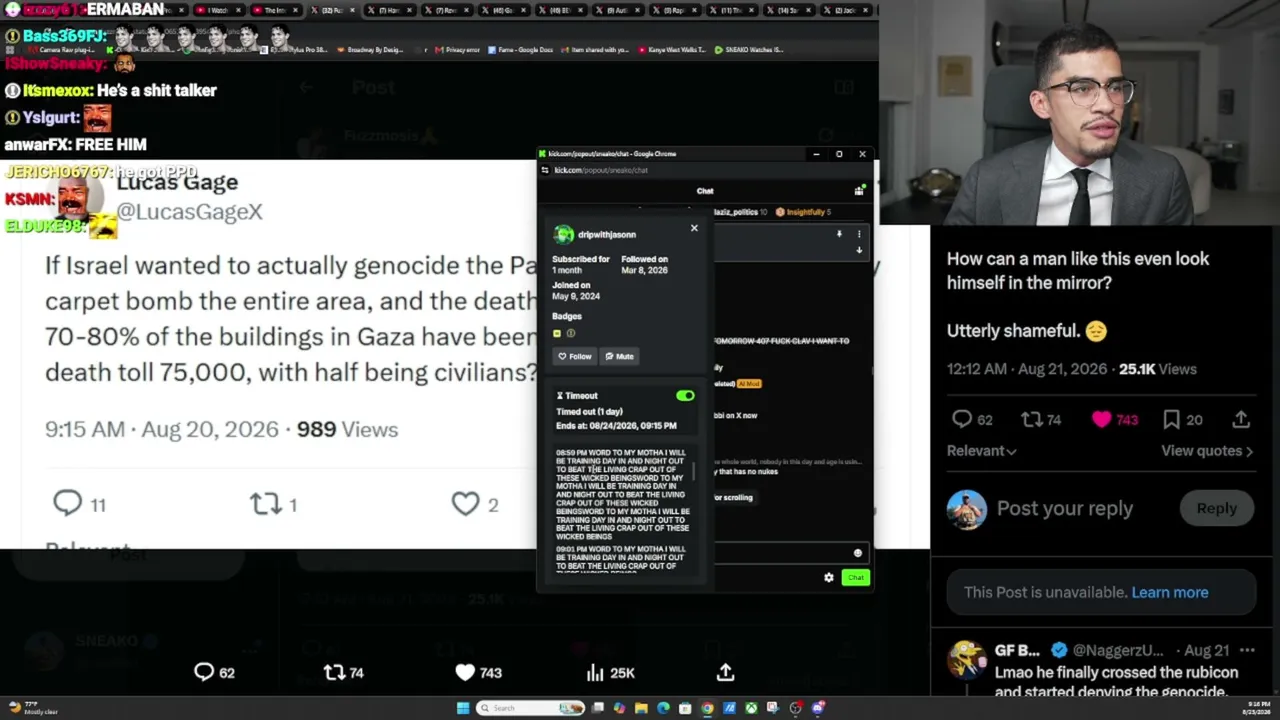Open Microsoft Edge from the taskbar
Viewport: 1280px width, 720px height.
click(x=663, y=708)
